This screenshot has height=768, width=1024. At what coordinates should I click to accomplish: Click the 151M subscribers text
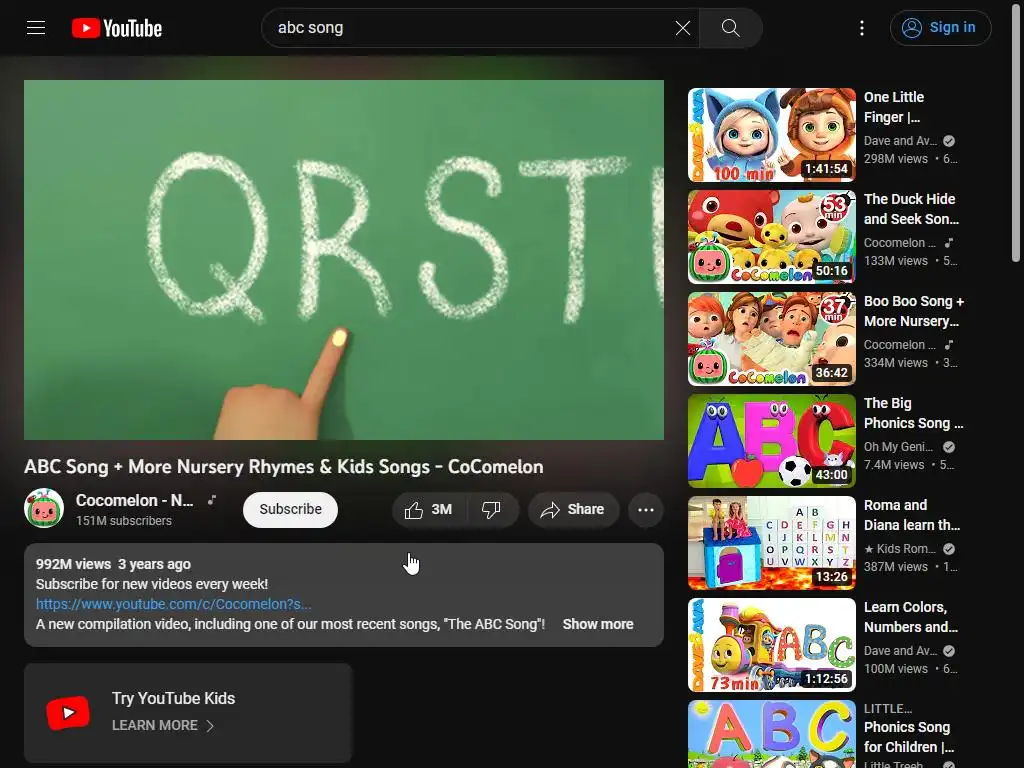123,520
